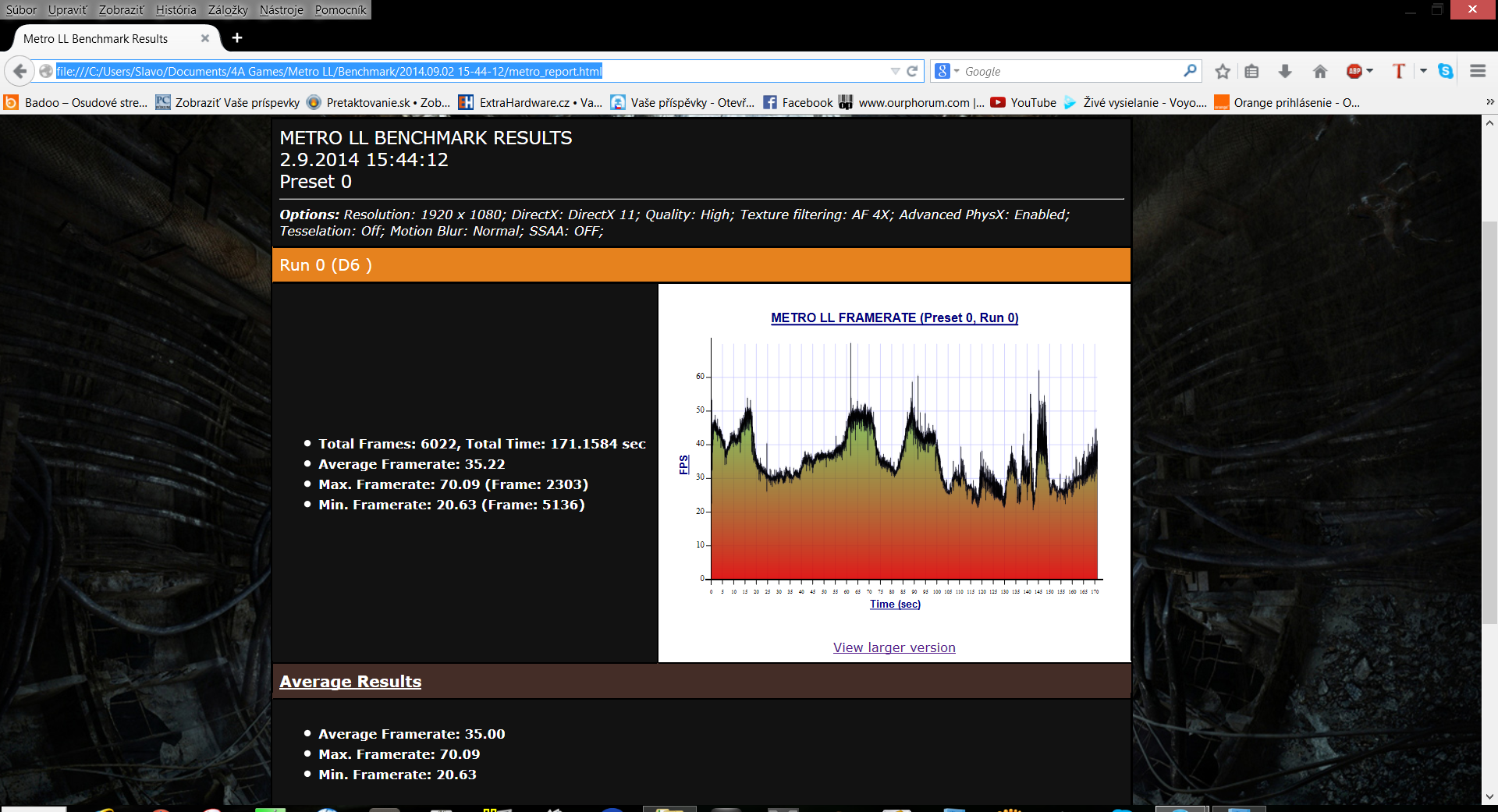The image size is (1498, 812).
Task: Open the Pomocník menu
Action: point(340,9)
